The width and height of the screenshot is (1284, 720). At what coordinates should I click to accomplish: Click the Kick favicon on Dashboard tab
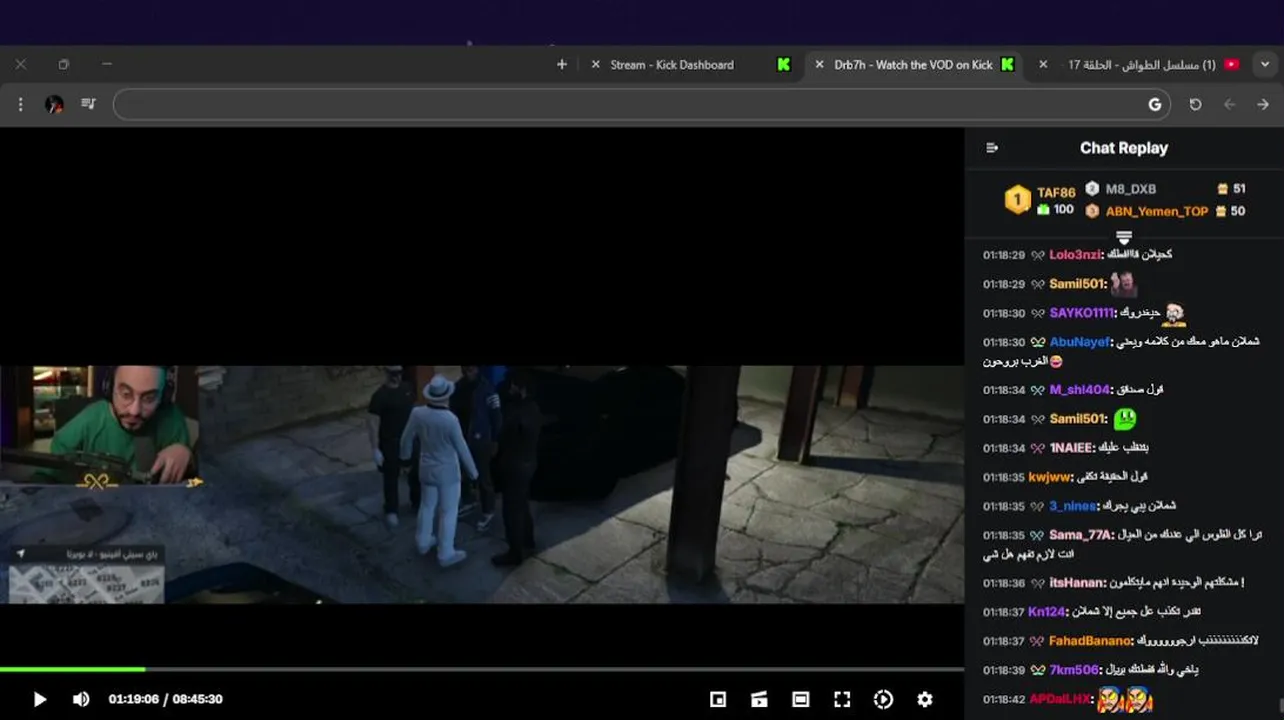[x=783, y=64]
